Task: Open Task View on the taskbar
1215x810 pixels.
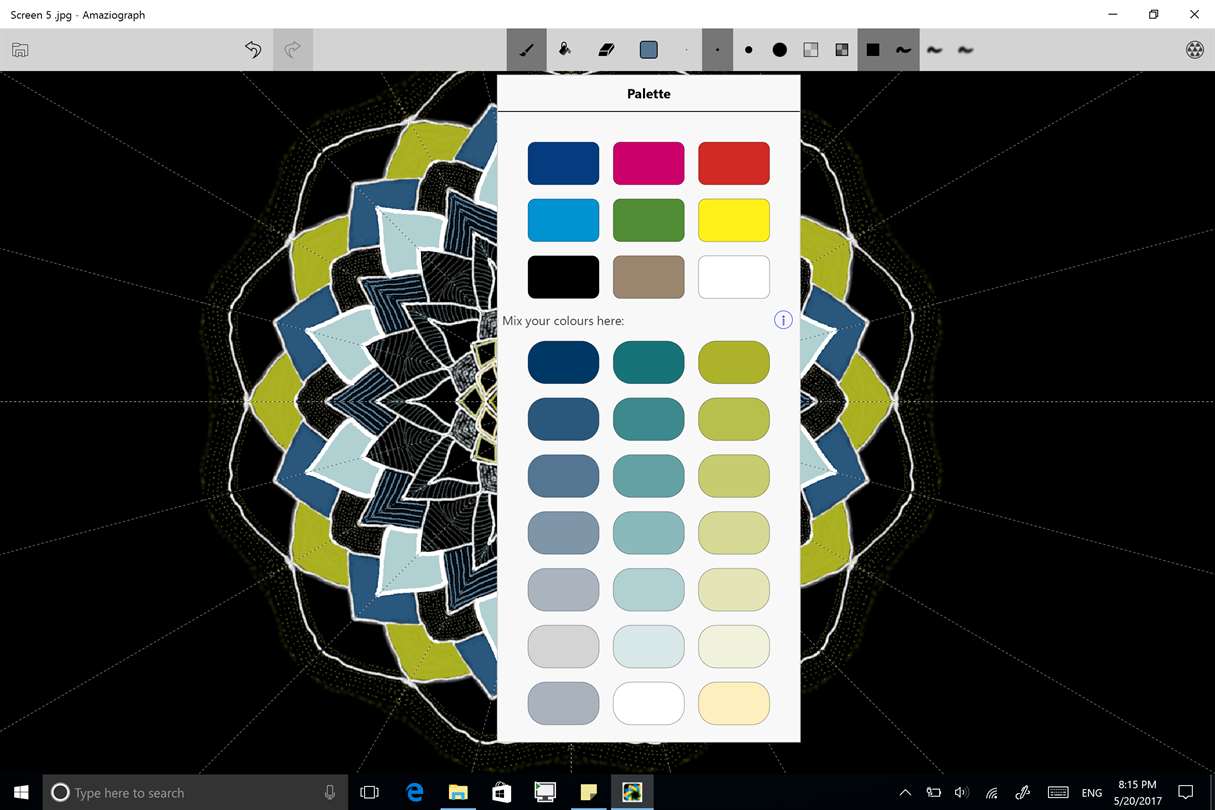Action: pos(369,792)
